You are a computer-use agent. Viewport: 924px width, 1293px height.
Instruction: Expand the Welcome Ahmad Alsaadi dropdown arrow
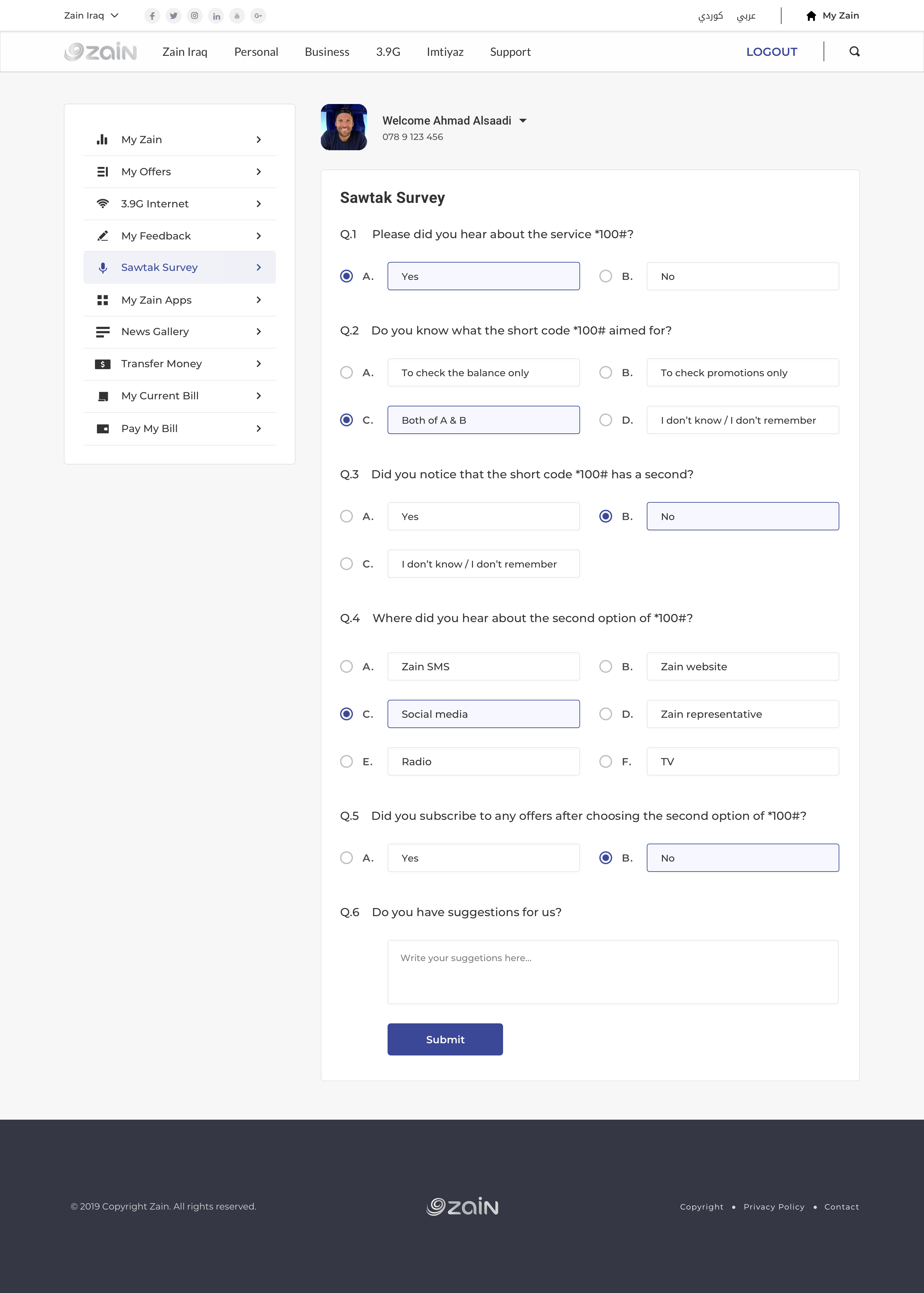pos(523,121)
